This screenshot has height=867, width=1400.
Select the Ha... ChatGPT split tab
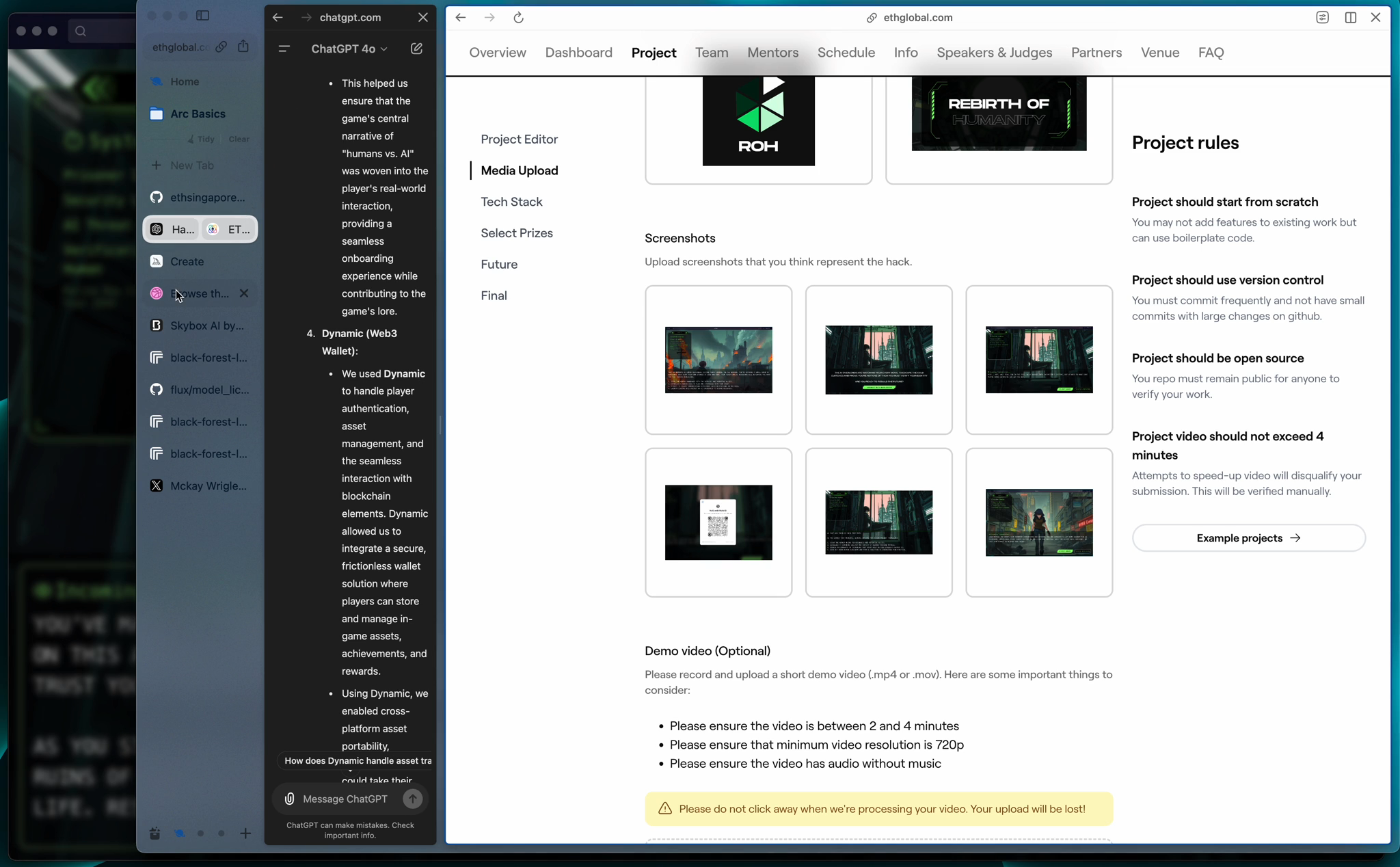click(172, 230)
